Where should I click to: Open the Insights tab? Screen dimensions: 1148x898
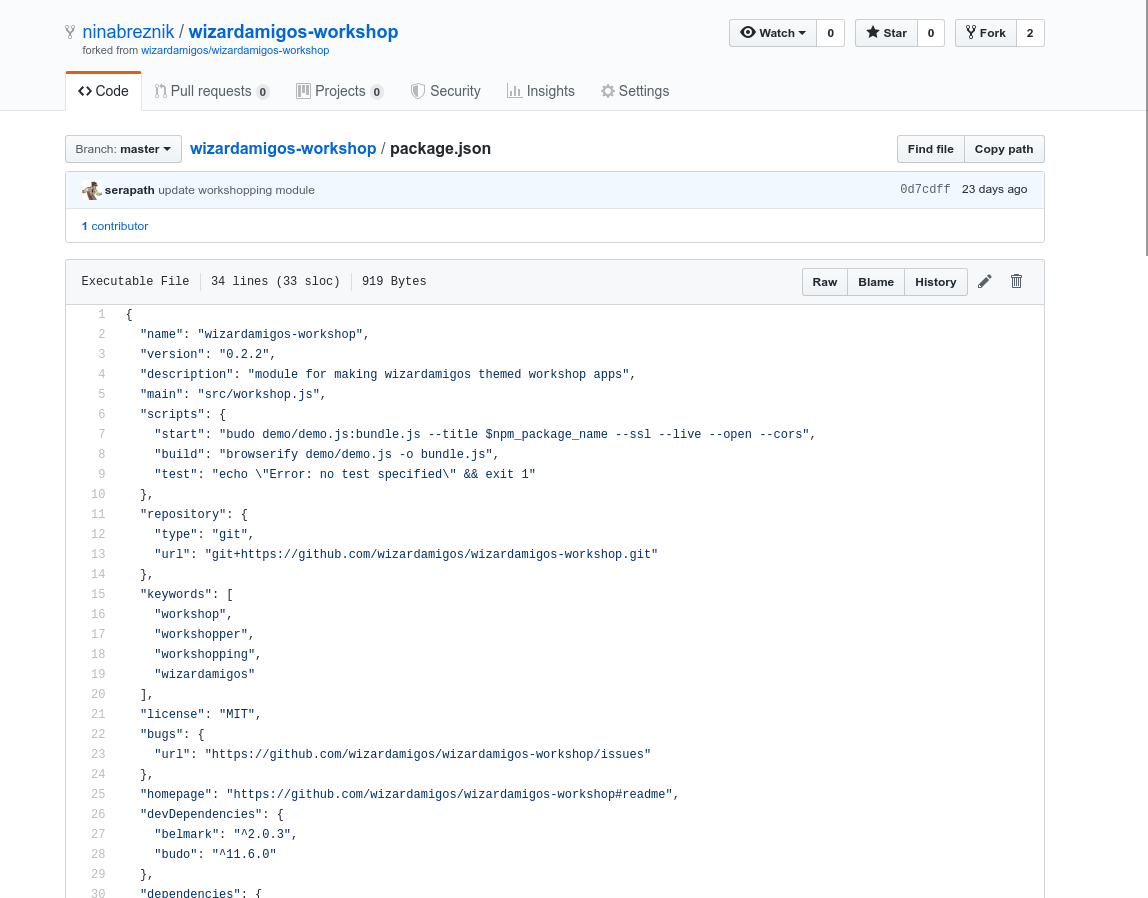point(540,91)
